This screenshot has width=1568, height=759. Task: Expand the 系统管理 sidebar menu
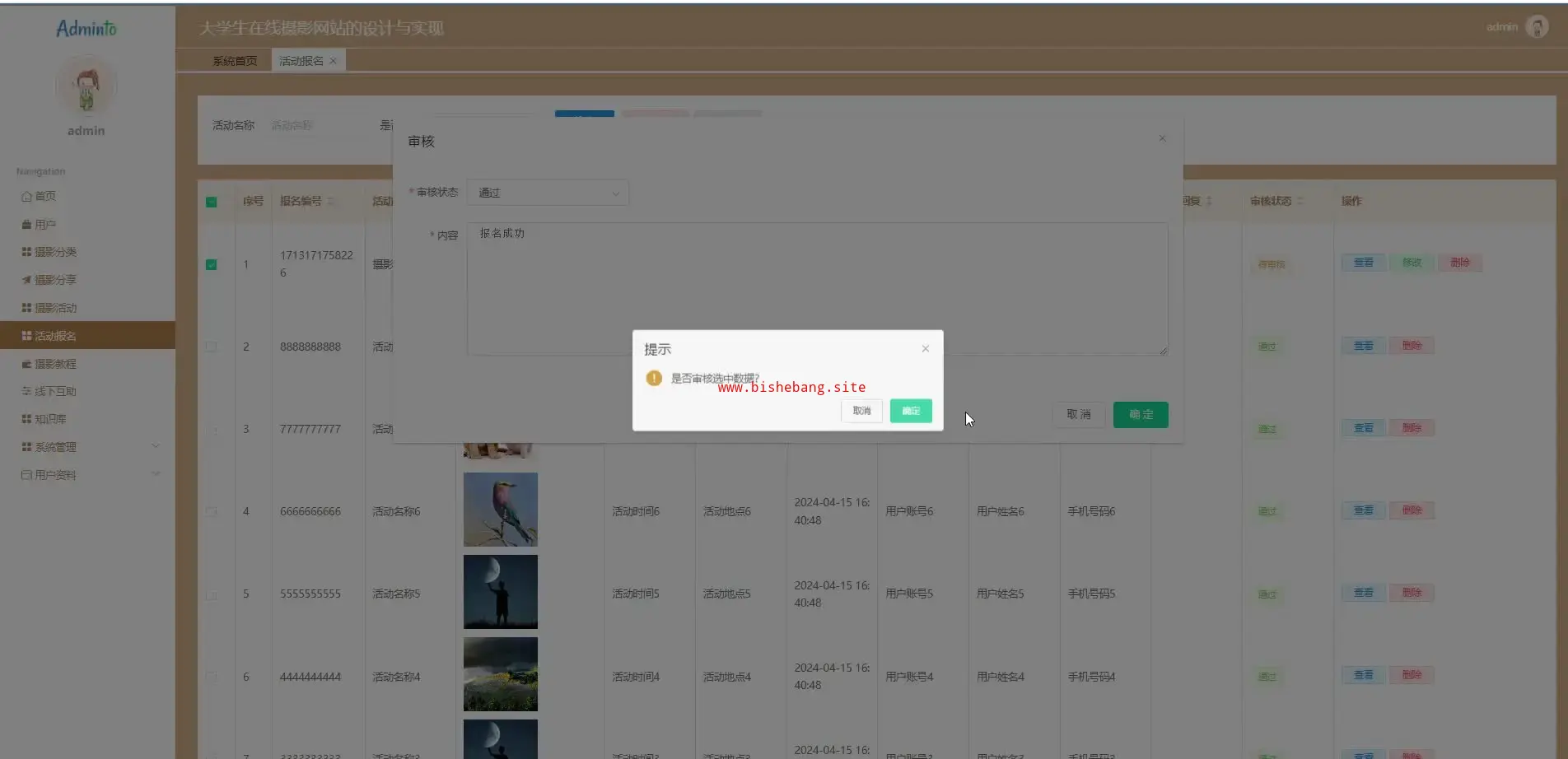[x=87, y=447]
